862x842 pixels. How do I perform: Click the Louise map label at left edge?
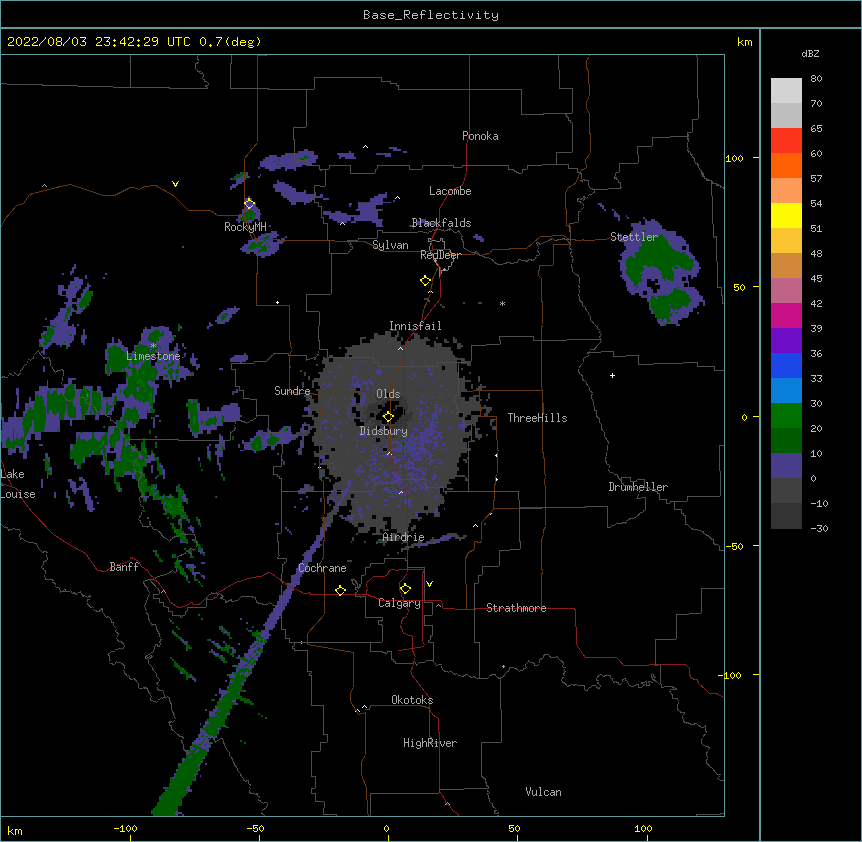18,494
